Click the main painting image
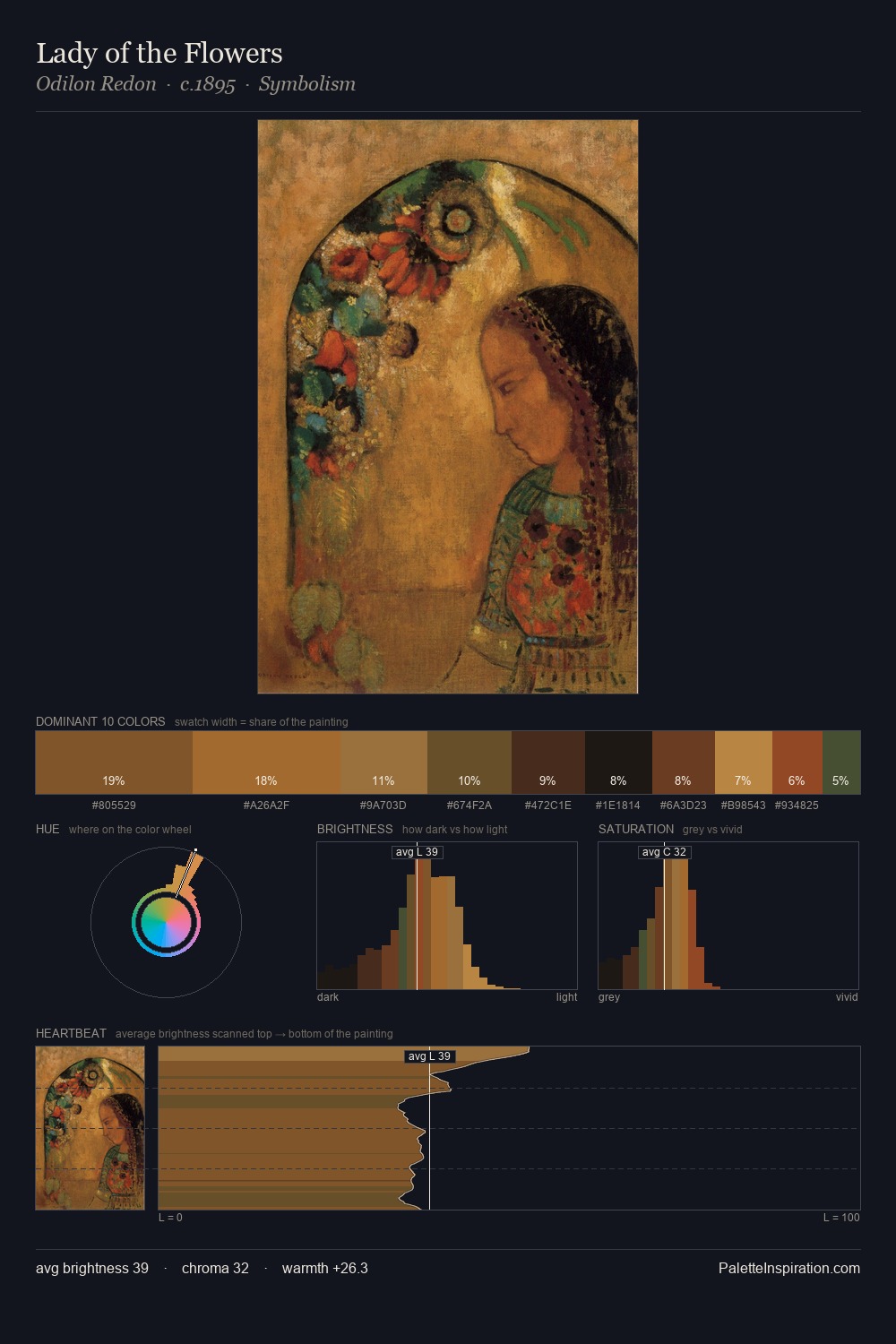Screen dimensions: 896x1344 (x=448, y=407)
